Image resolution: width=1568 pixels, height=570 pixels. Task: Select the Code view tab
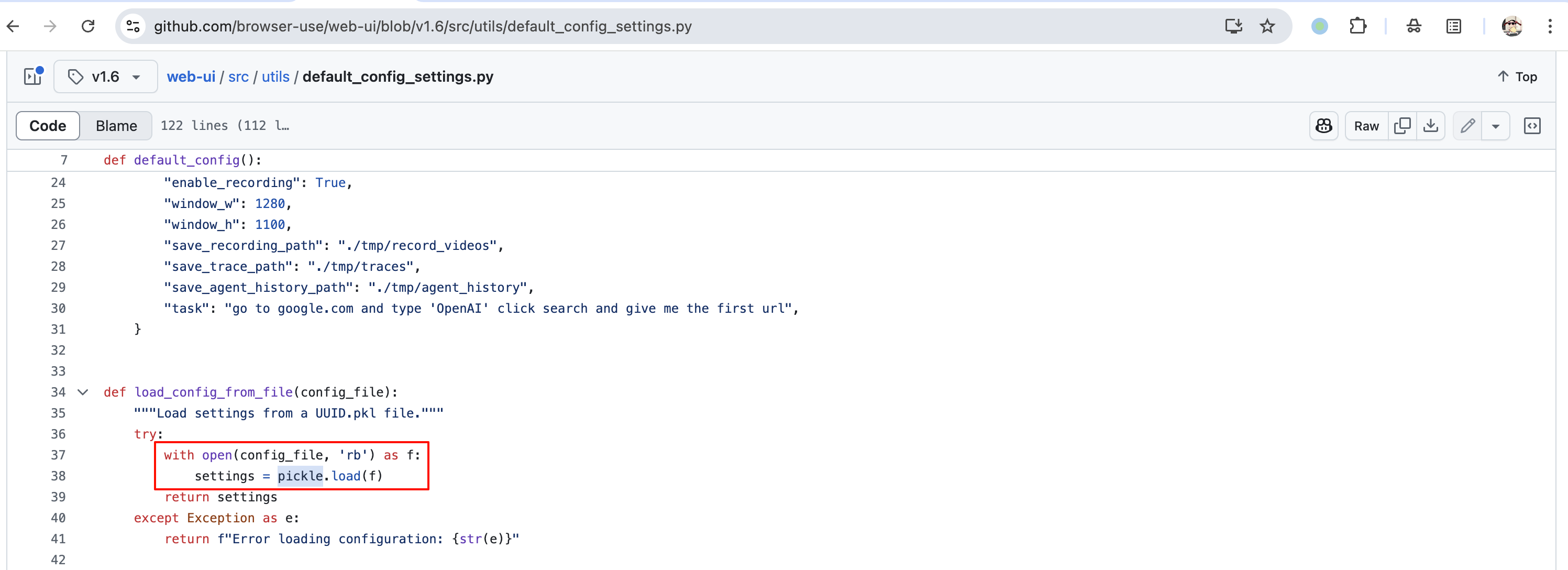[x=48, y=126]
